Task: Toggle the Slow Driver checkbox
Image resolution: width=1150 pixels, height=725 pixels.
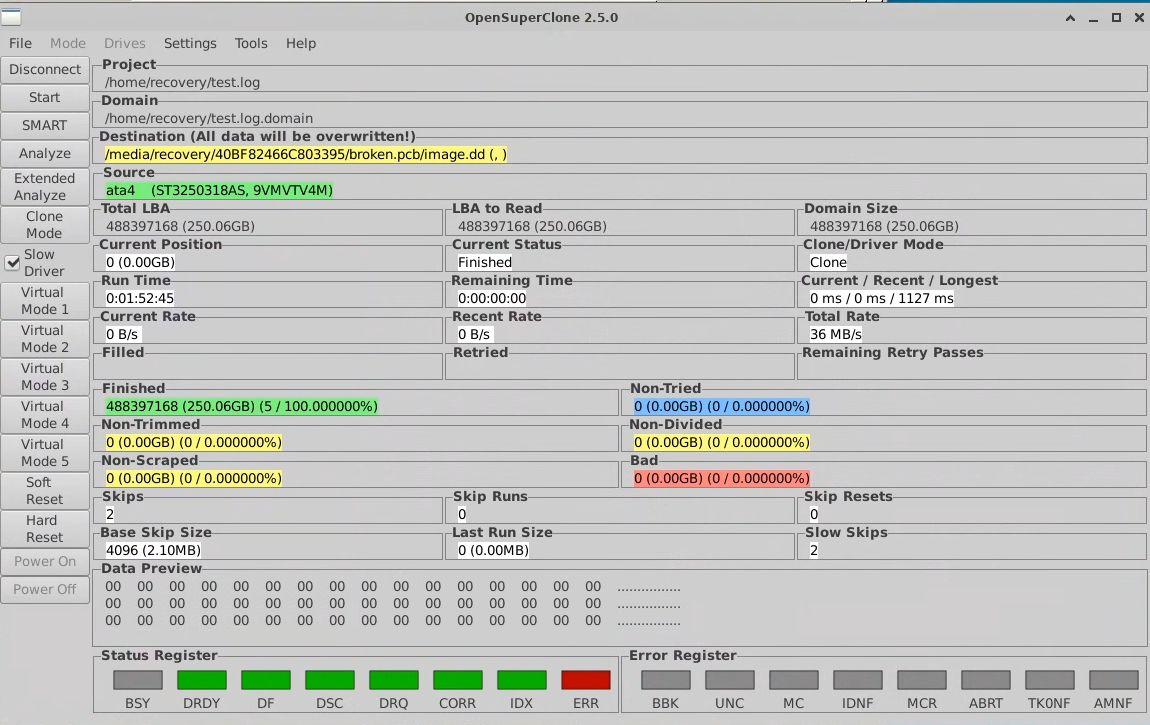Action: coord(12,262)
